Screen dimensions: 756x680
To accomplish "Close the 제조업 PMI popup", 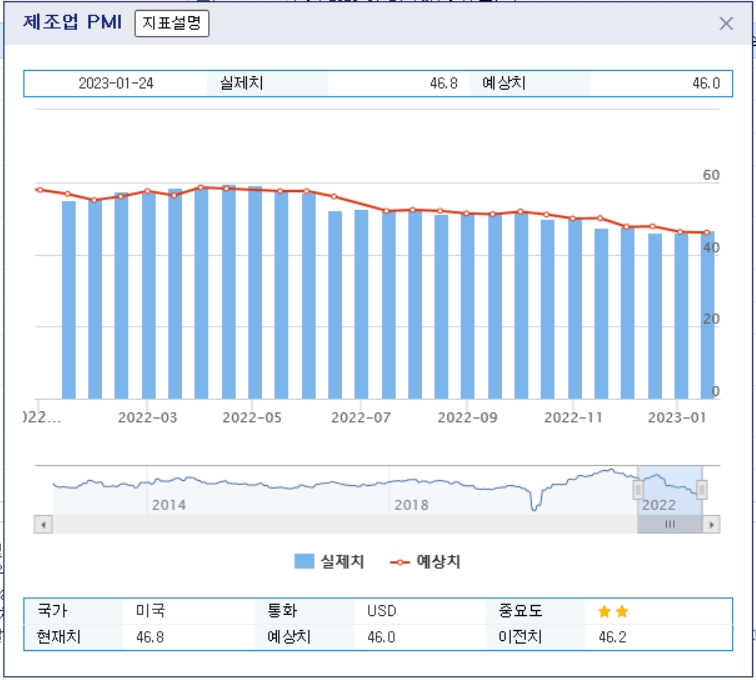I will point(726,24).
